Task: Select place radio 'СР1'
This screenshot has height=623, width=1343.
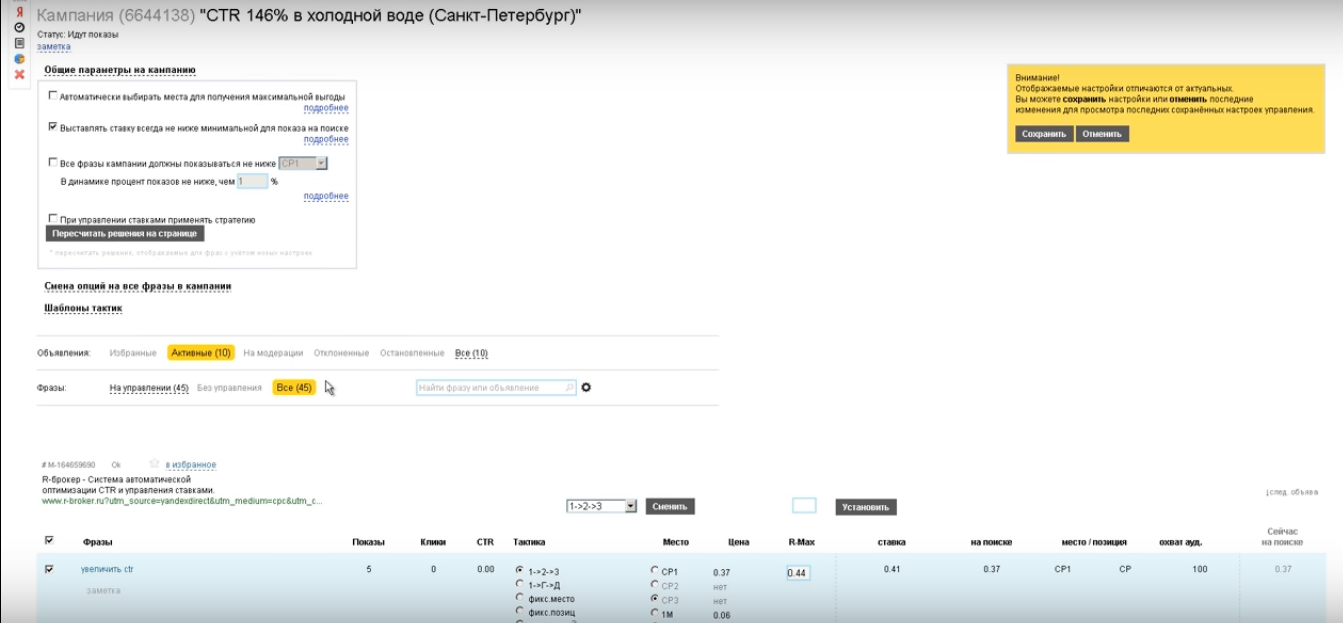Action: click(x=655, y=571)
